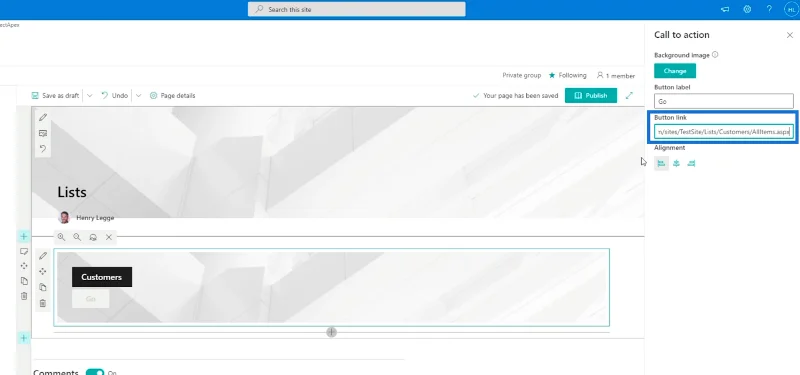Click the expand content double-arrow icon
The image size is (800, 375).
[x=629, y=95]
